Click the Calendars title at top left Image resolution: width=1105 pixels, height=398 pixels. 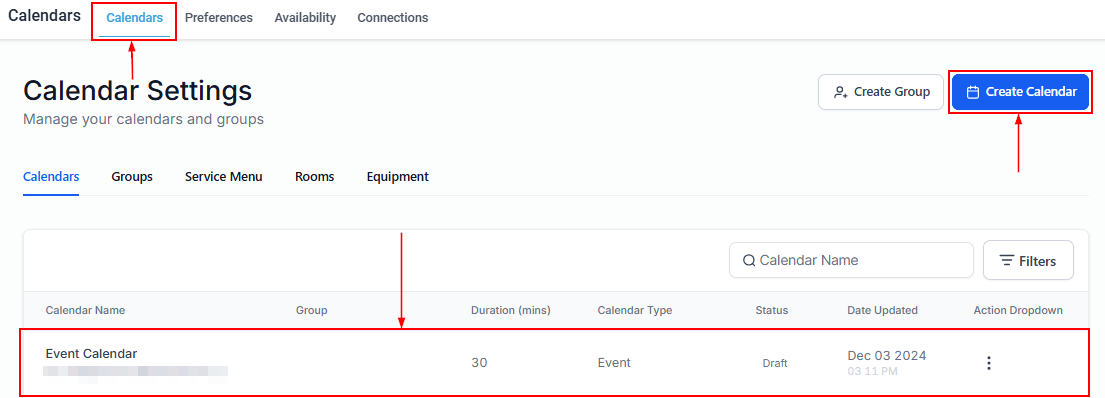(x=44, y=15)
